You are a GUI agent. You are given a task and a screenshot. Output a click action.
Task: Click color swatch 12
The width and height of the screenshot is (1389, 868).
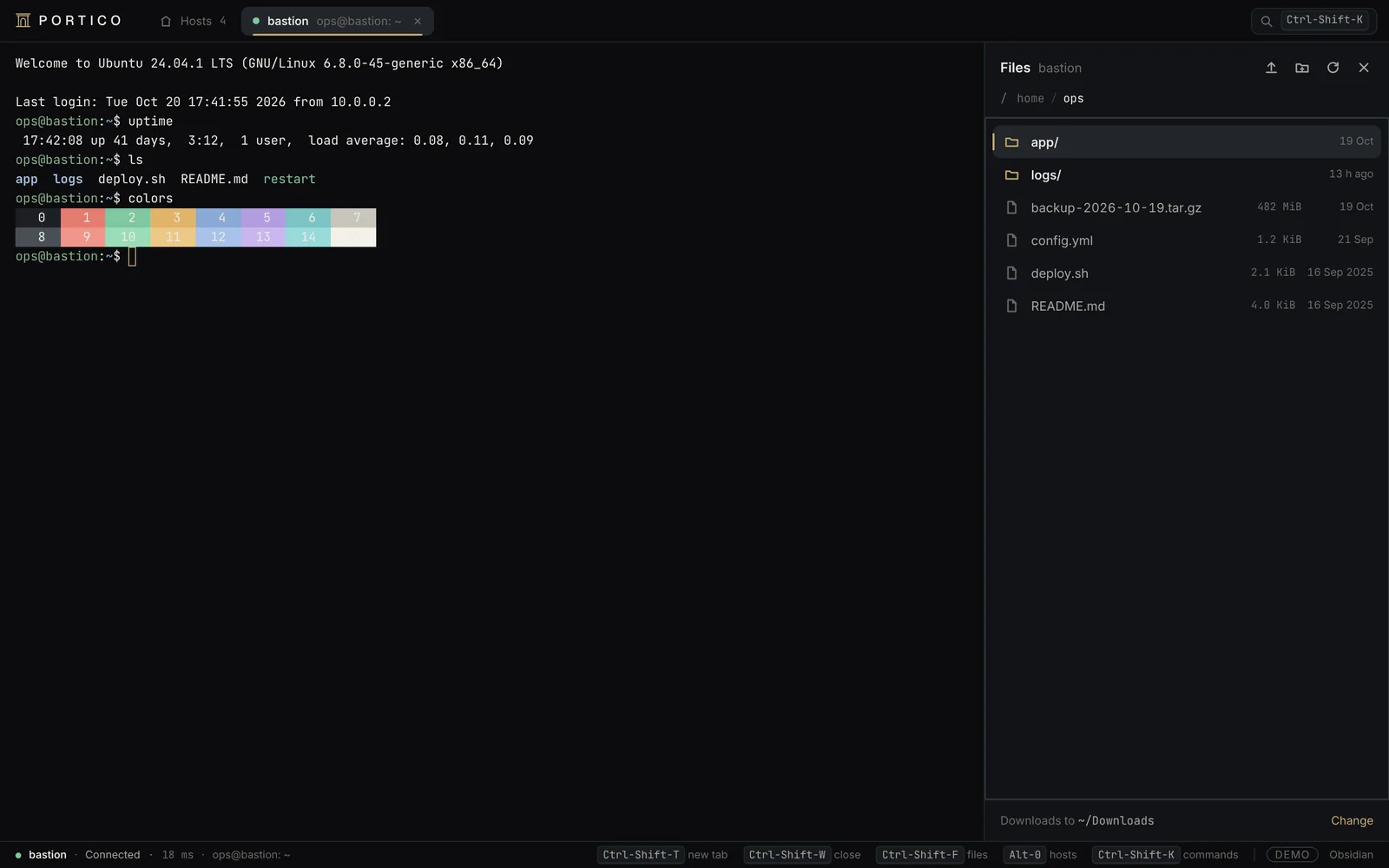[219, 237]
